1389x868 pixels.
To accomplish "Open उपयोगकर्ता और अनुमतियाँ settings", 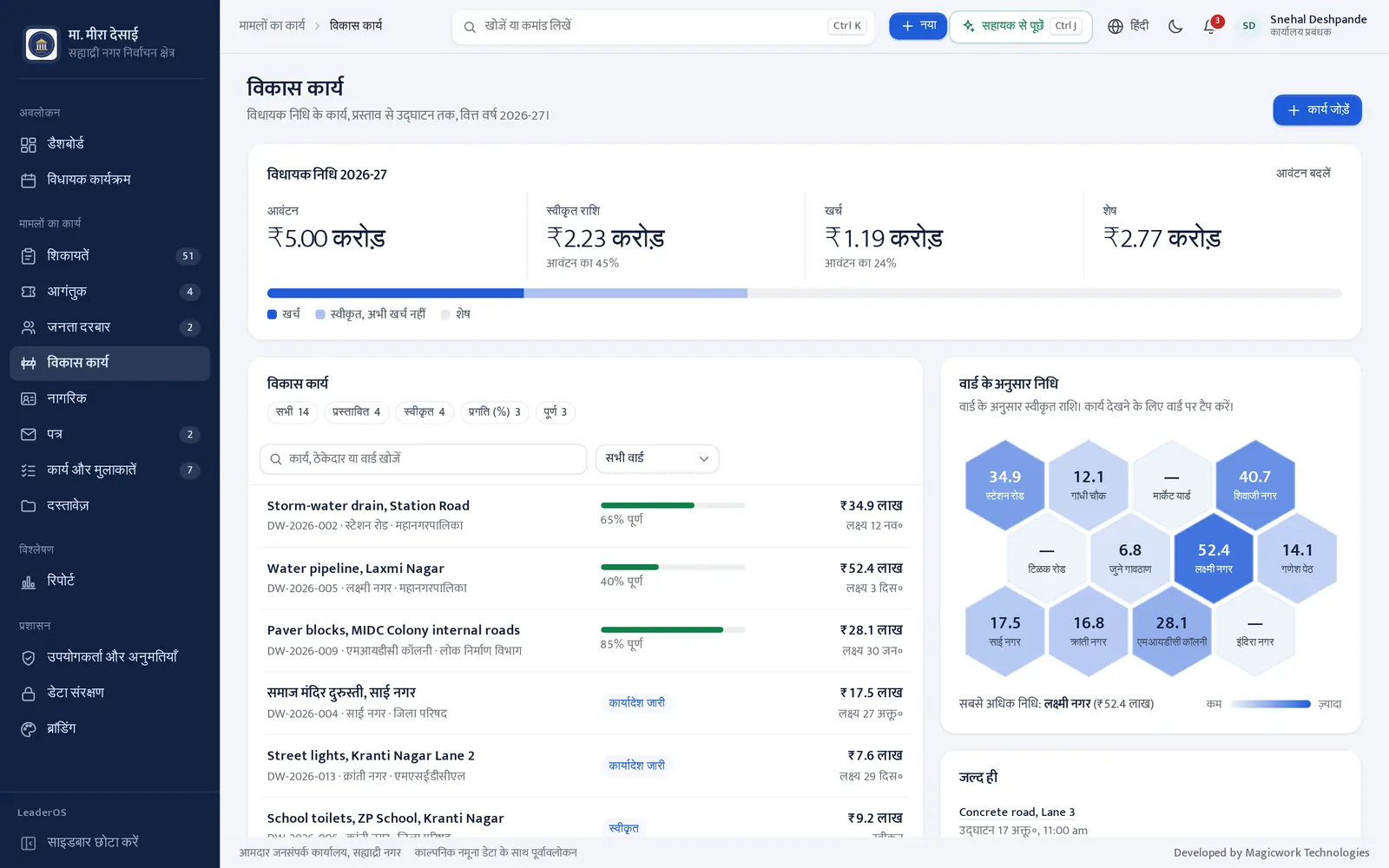I will point(109,657).
